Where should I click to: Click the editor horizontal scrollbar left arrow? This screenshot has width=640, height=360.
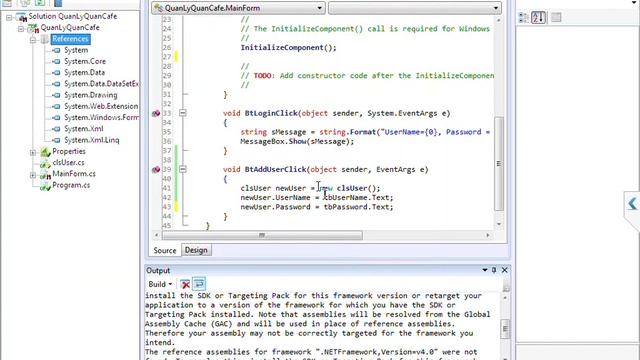click(156, 235)
